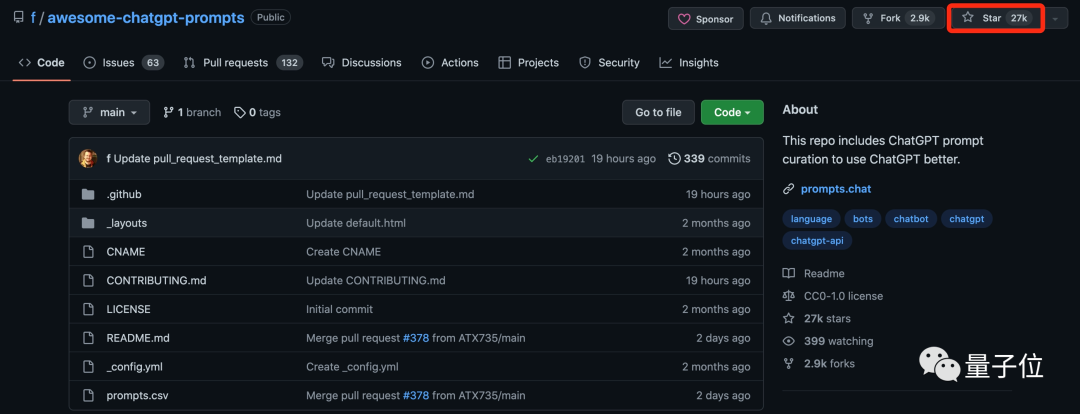Viewport: 1080px width, 414px height.
Task: Expand the green Code dropdown
Action: [x=732, y=112]
